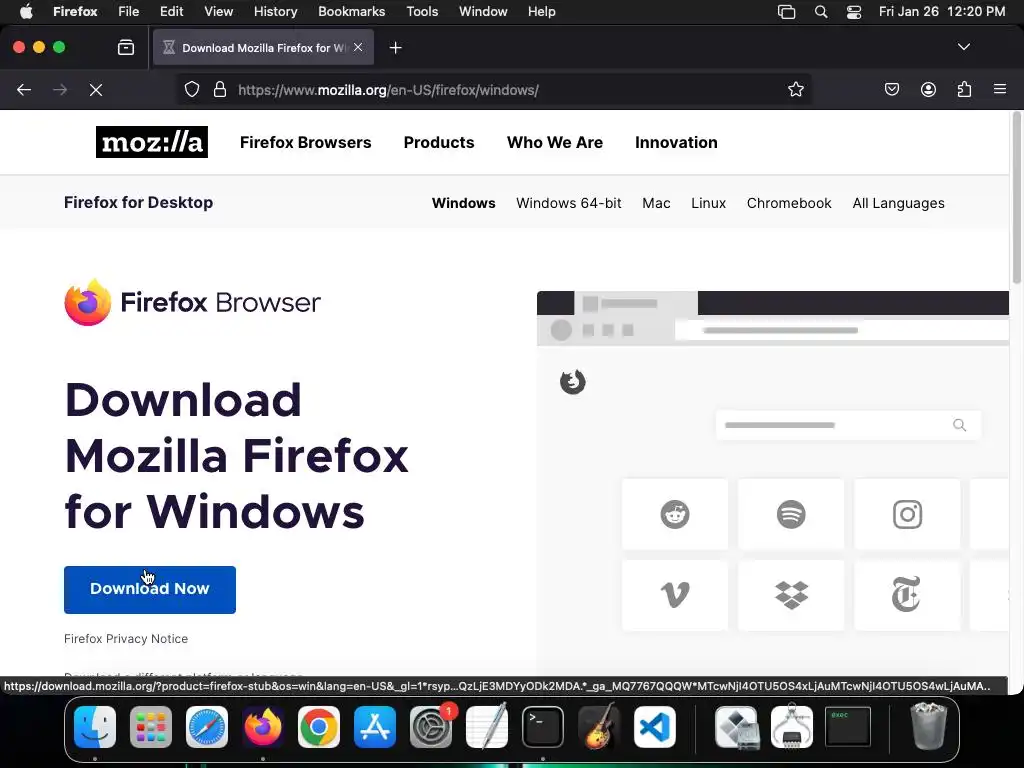The image size is (1024, 768).
Task: Expand the list all tabs chevron
Action: (963, 47)
